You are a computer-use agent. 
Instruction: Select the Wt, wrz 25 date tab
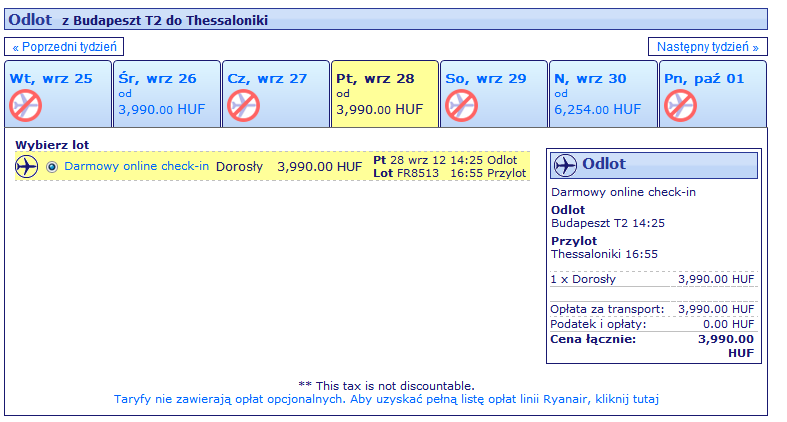(58, 94)
